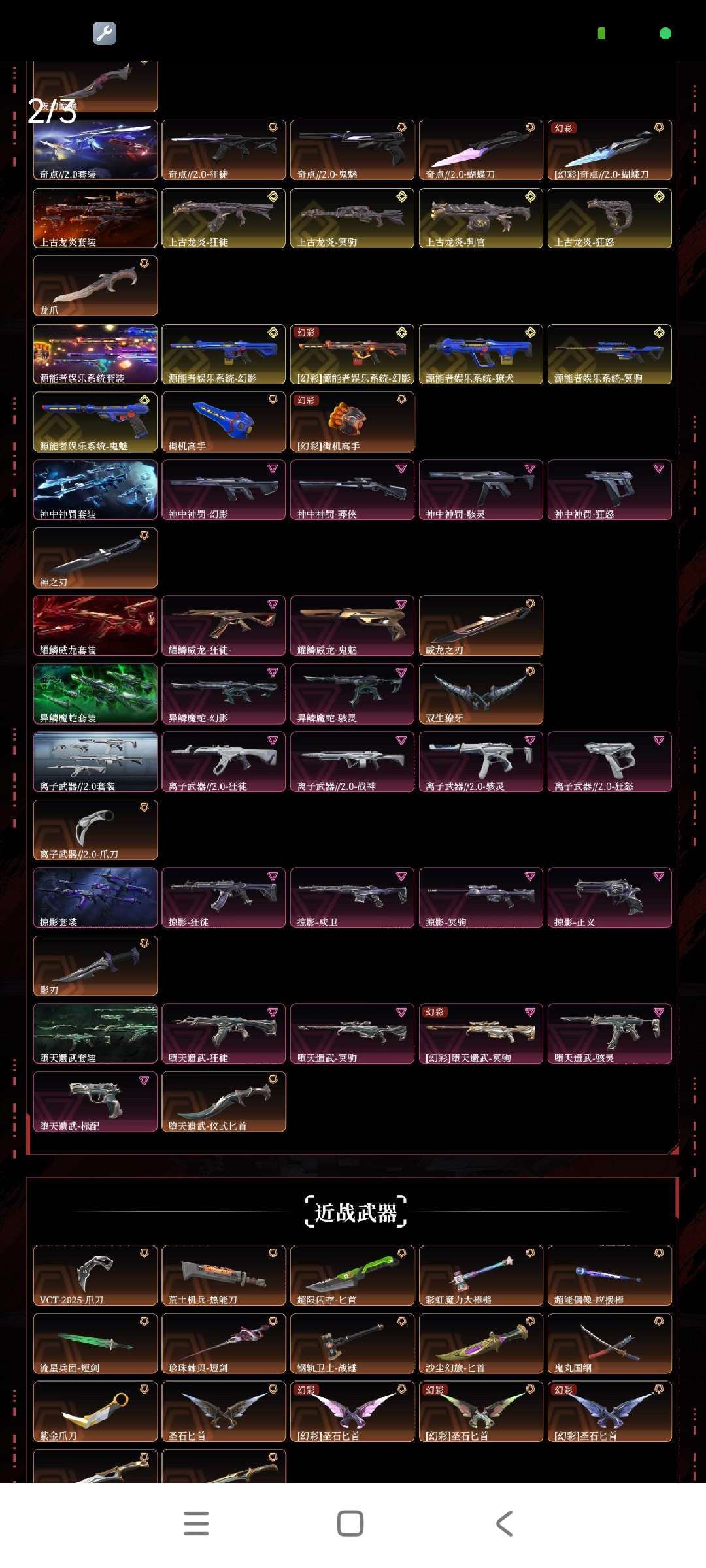This screenshot has width=706, height=1568.
Task: Open the 上古龙炎-狂徒 skin card
Action: tap(224, 218)
